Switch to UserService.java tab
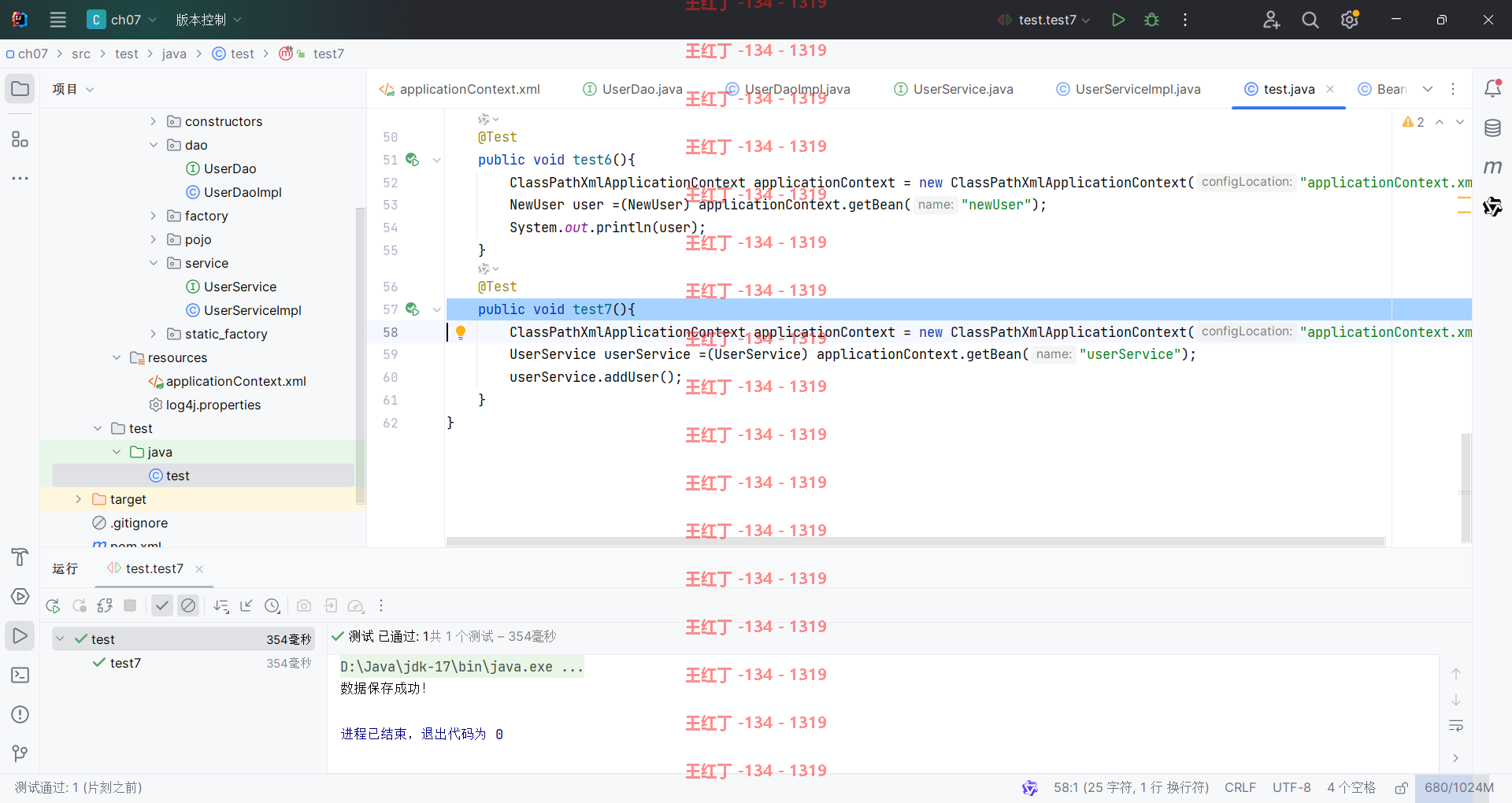This screenshot has height=803, width=1512. (954, 89)
